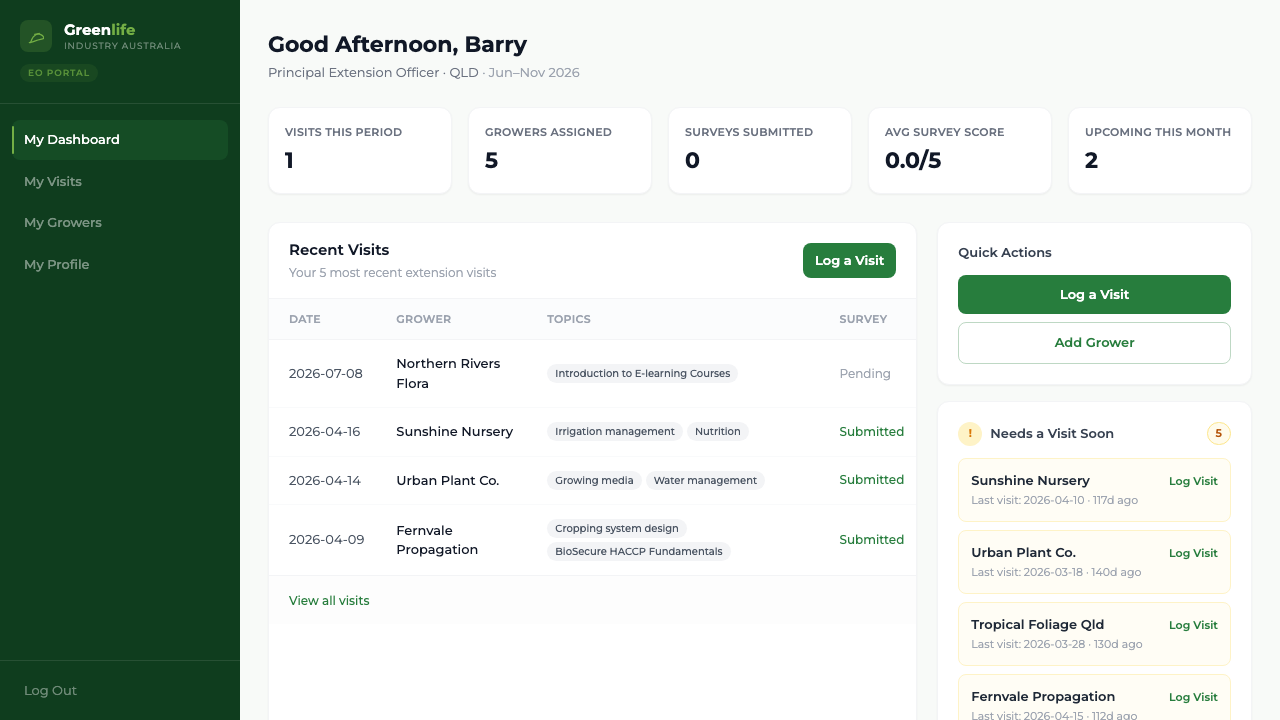Open My Profile page
1280x720 pixels.
pos(120,265)
